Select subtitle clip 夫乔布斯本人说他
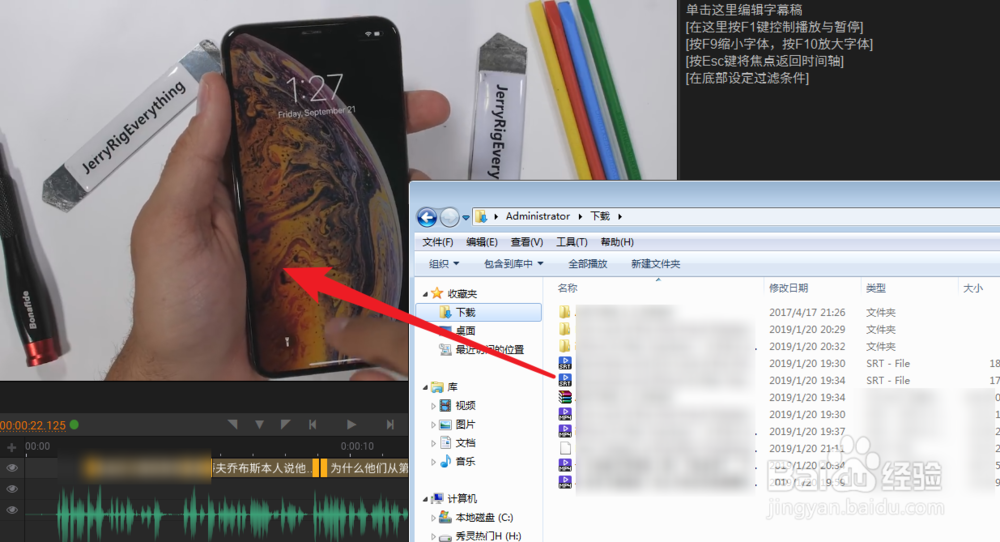This screenshot has width=1000, height=542. click(x=263, y=468)
